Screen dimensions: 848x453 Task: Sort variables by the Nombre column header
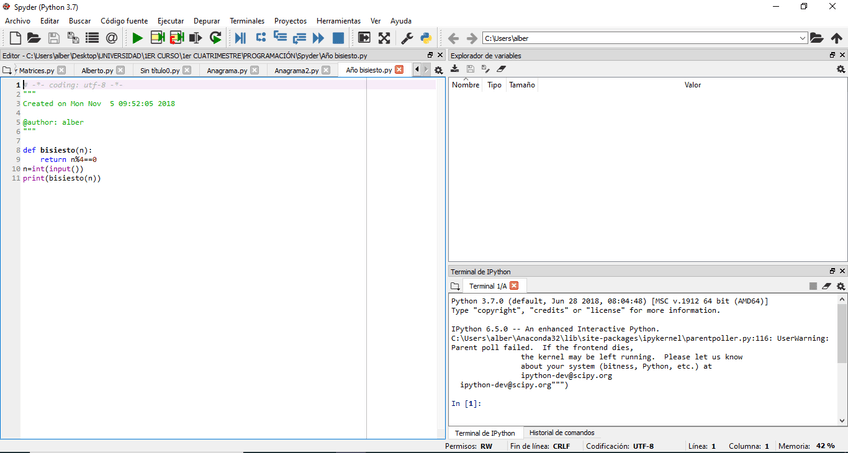(466, 85)
